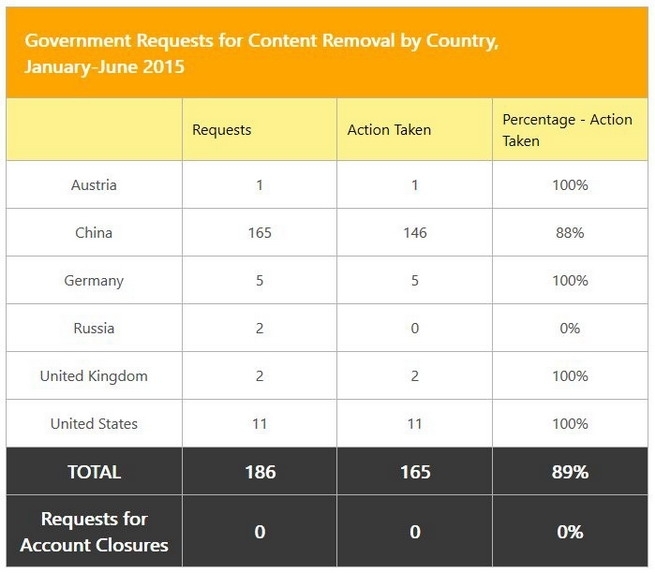
Task: Click the United States country cell
Action: [94, 424]
